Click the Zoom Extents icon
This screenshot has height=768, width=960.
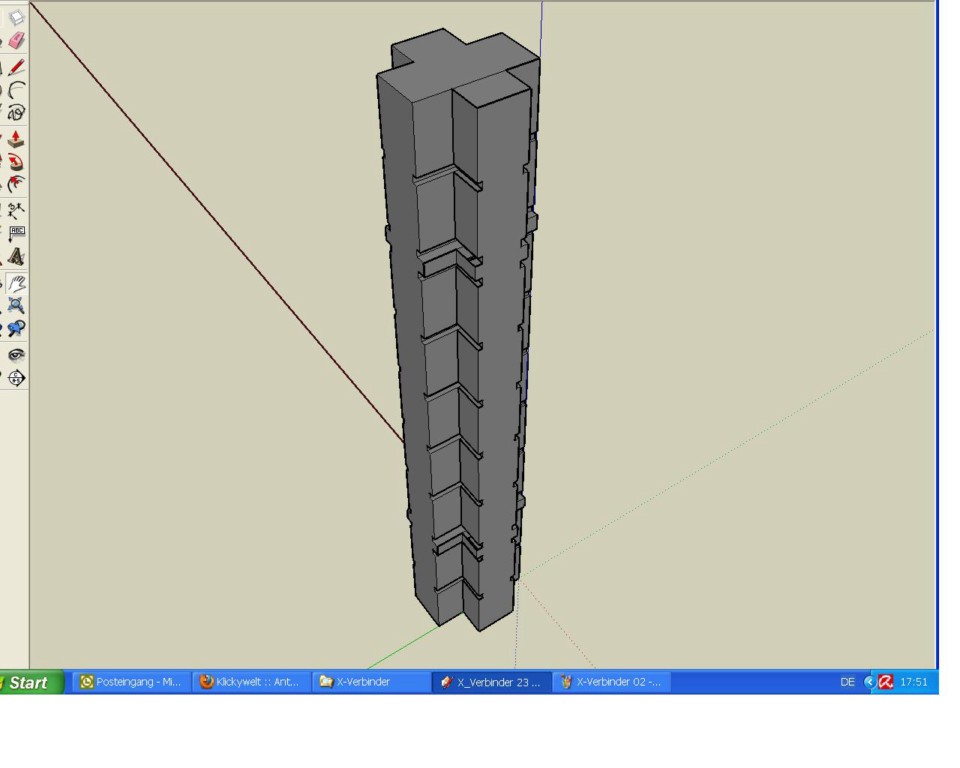(16, 306)
